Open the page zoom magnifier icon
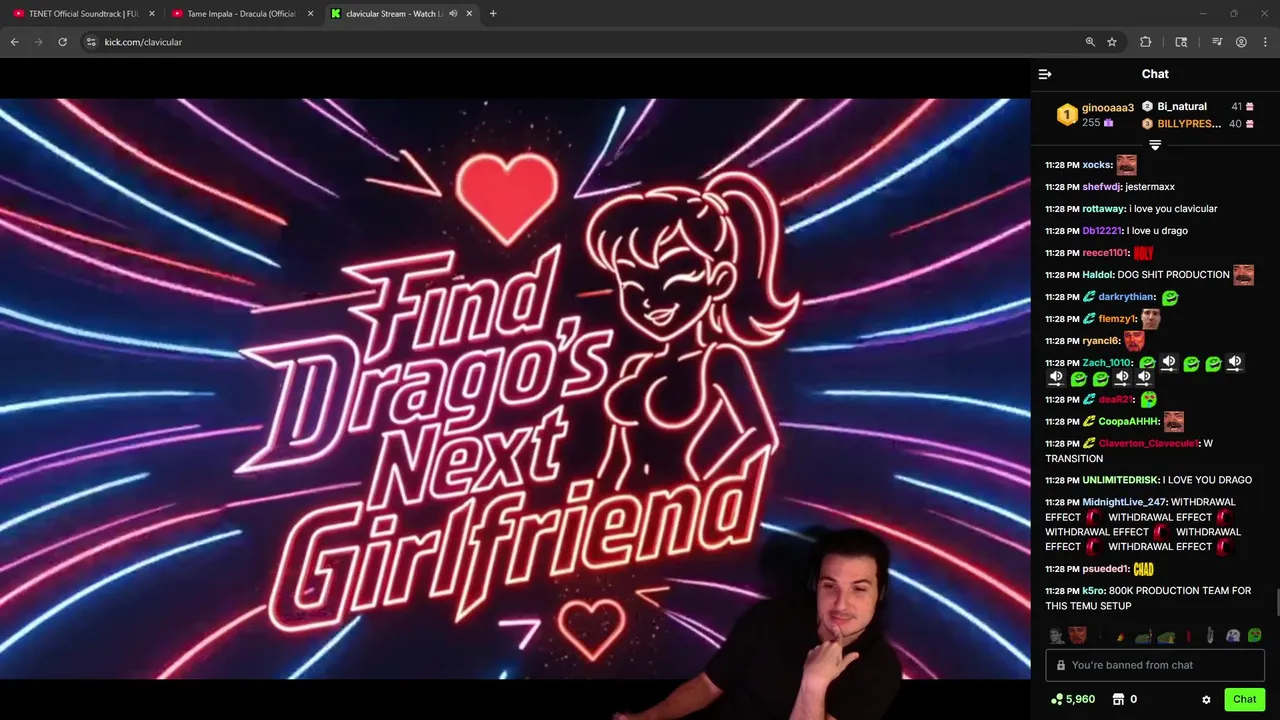 1090,42
